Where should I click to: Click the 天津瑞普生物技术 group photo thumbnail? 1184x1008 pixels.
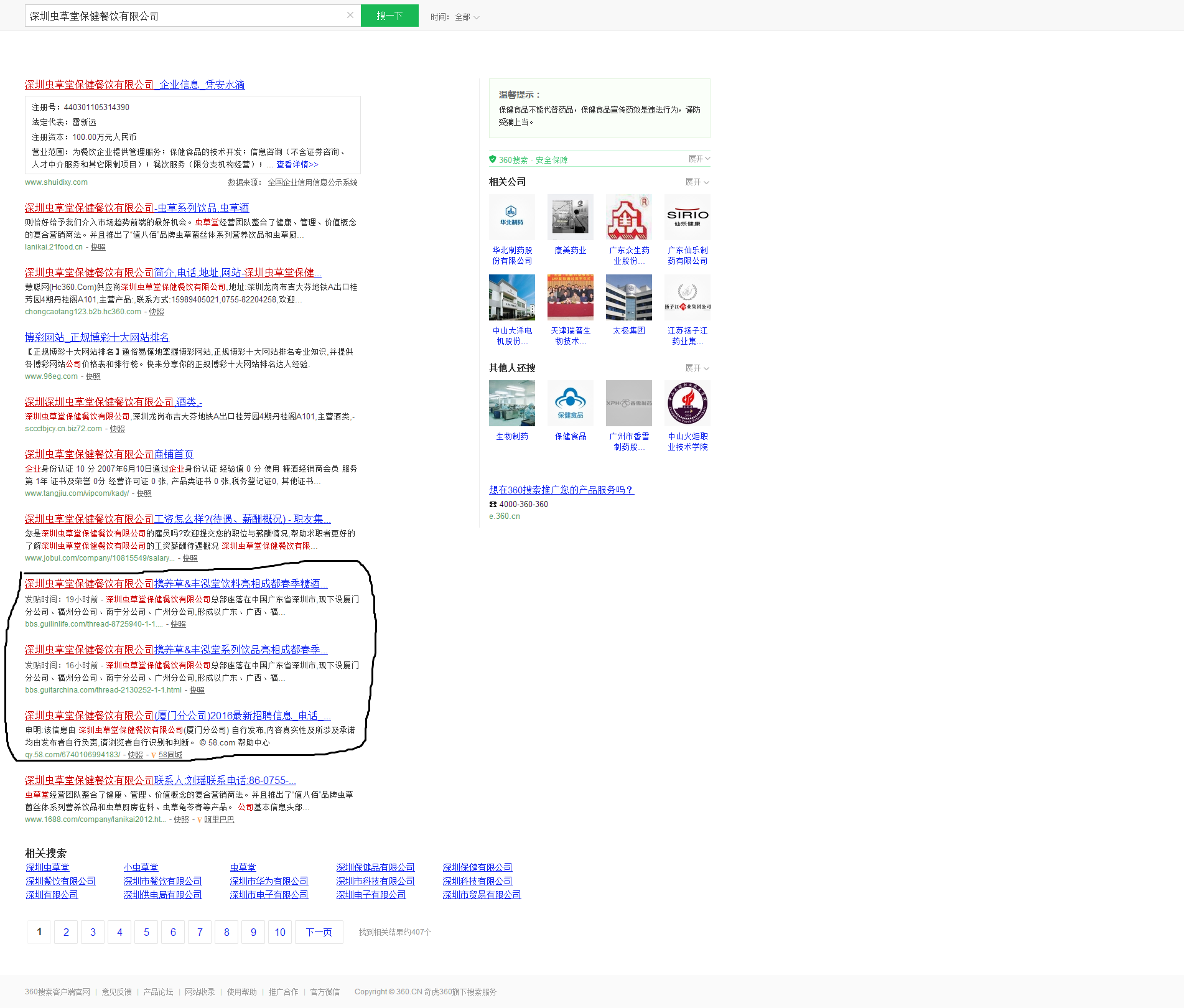(571, 297)
